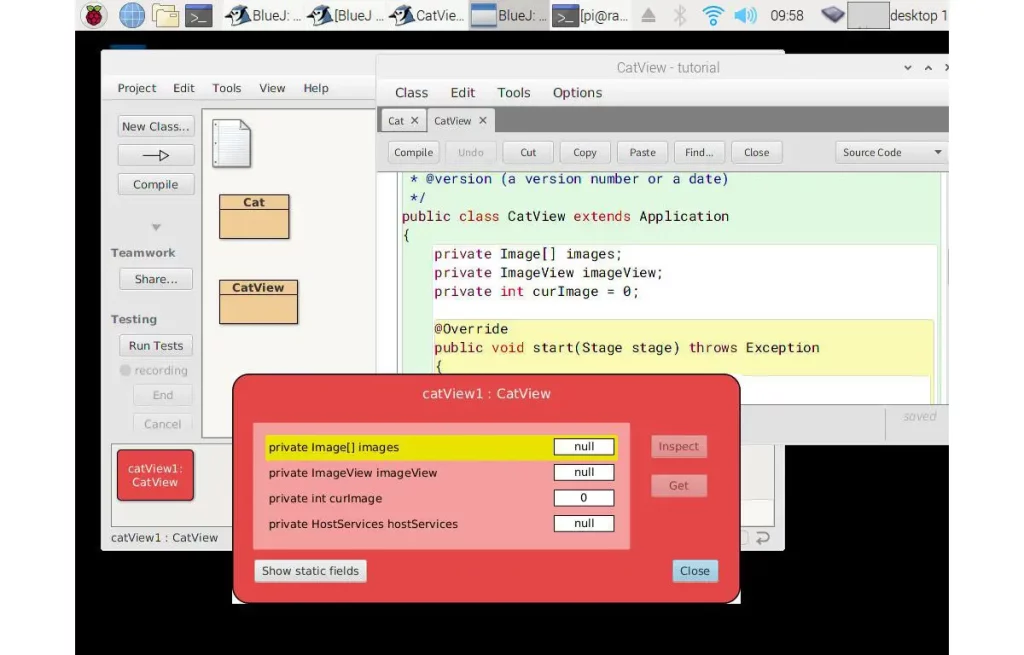The image size is (1024, 655).
Task: Open the Raspberry Pi main menu
Action: (x=94, y=15)
